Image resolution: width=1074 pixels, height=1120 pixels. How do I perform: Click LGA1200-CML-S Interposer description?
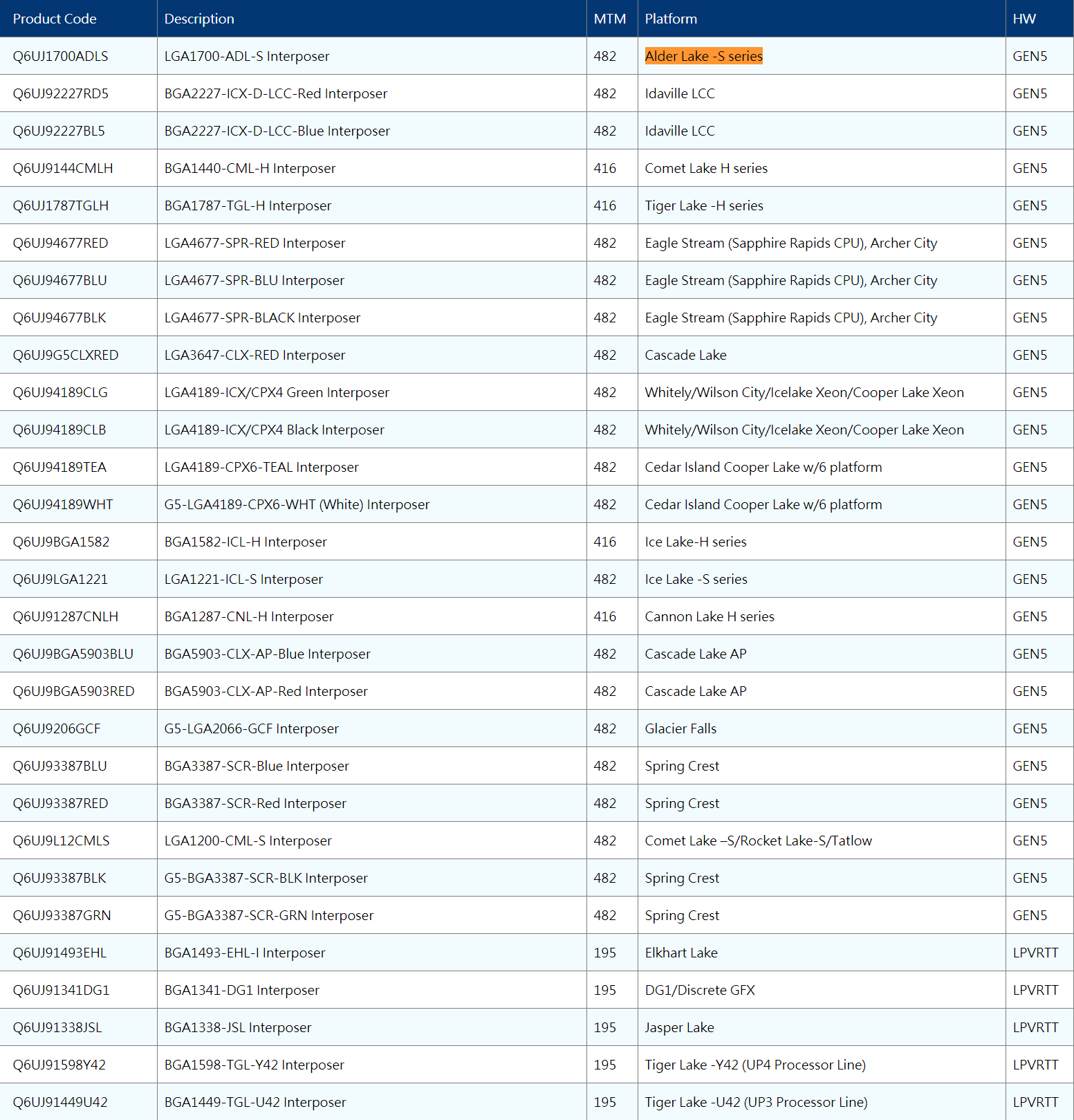tap(248, 841)
